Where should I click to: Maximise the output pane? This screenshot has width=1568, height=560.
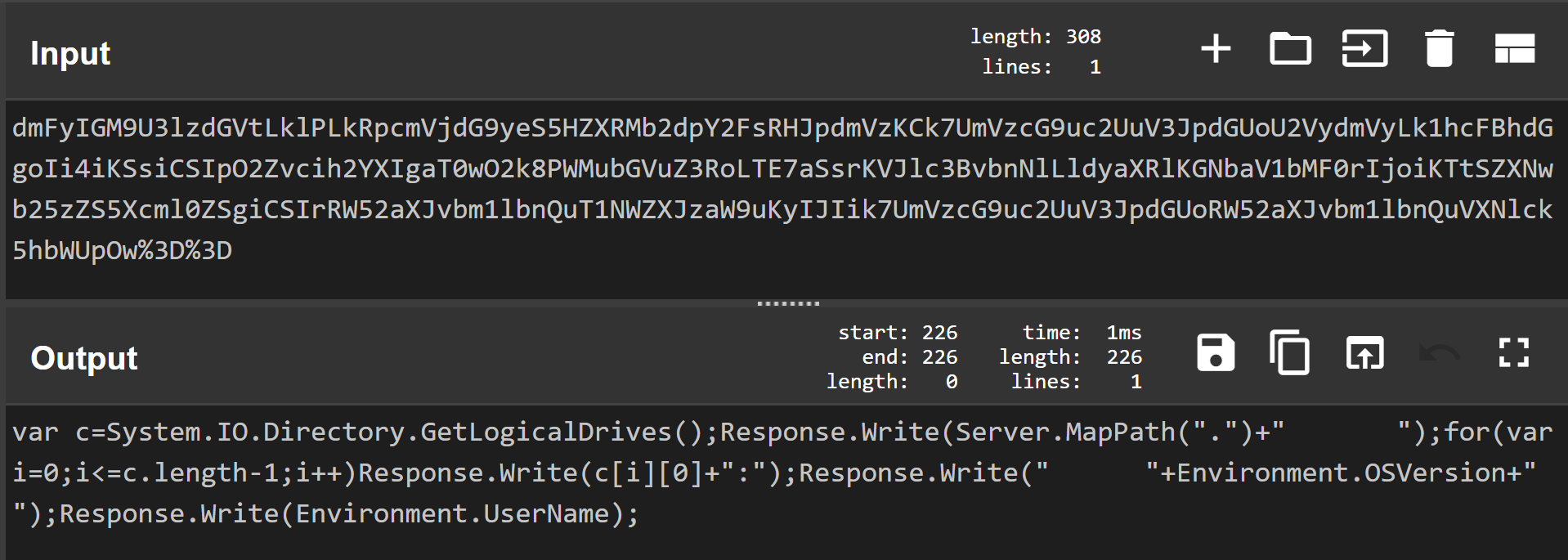[1513, 354]
